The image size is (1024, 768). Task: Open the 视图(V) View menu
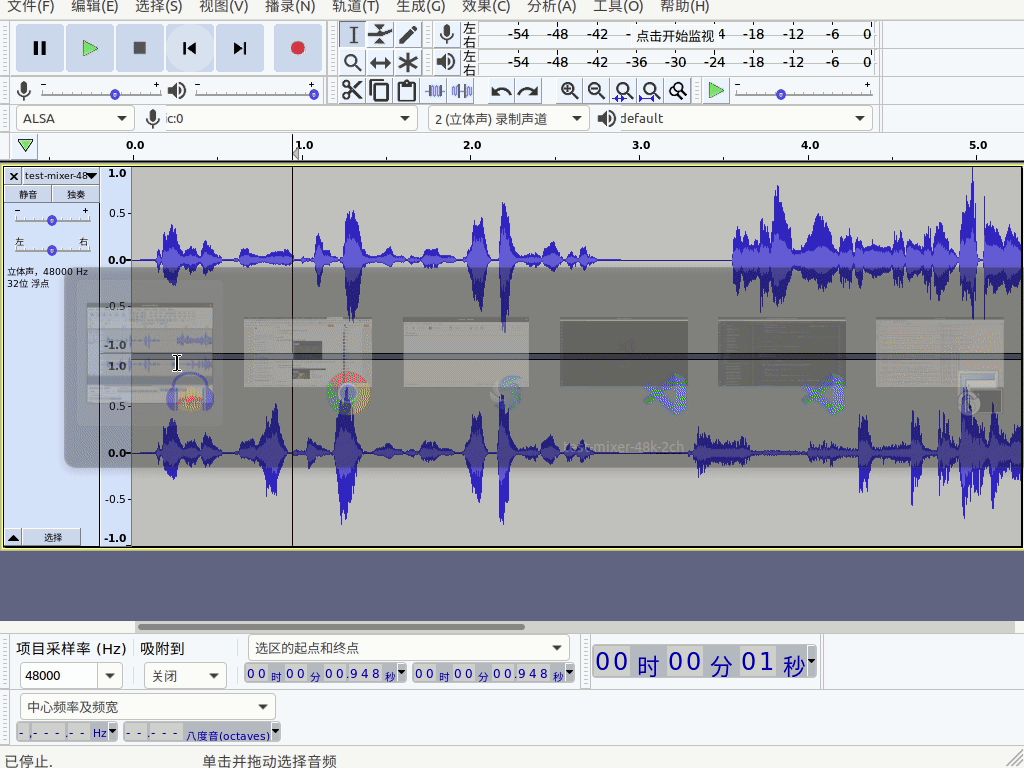[x=223, y=7]
